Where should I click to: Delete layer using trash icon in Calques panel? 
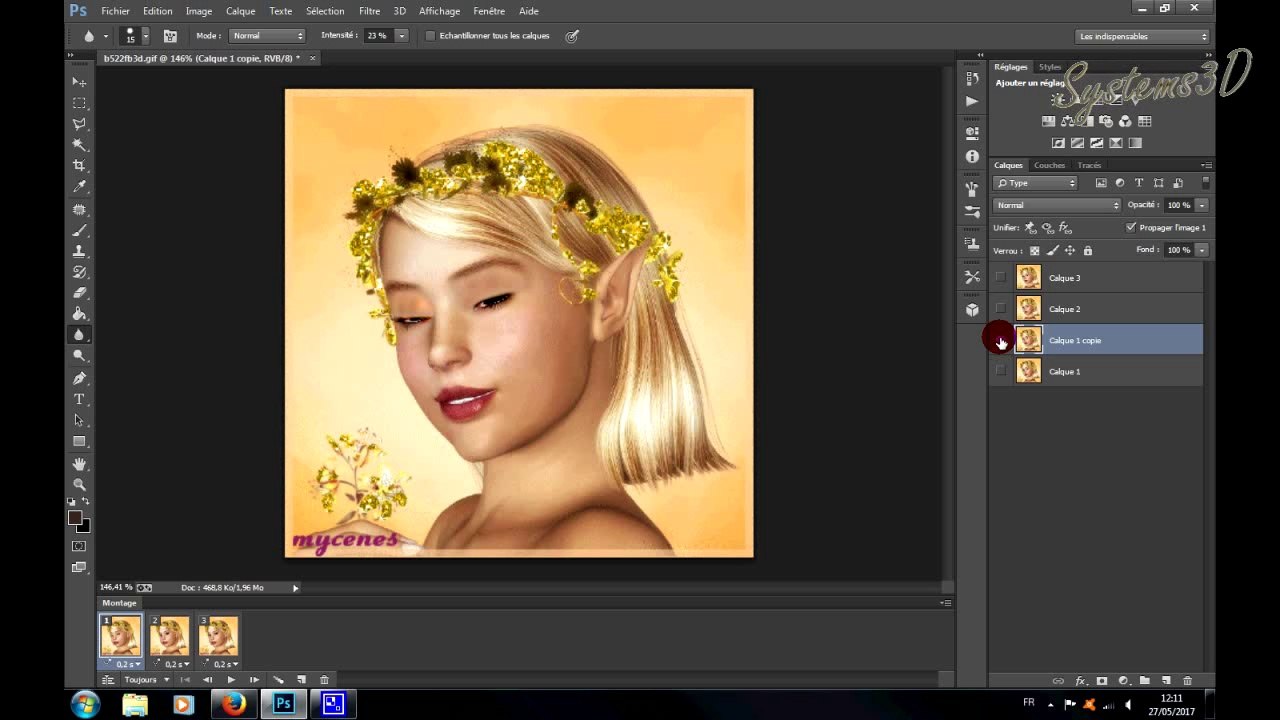click(x=1187, y=681)
